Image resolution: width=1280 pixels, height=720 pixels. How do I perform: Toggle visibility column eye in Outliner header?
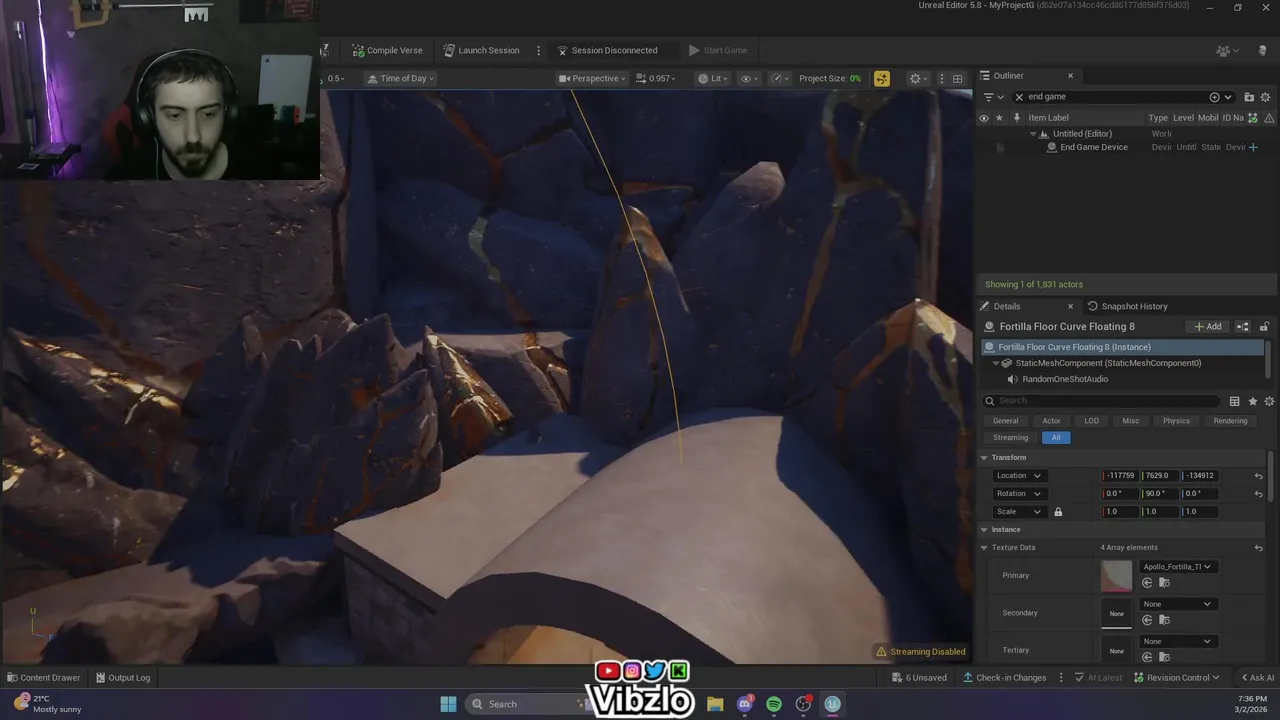point(983,118)
